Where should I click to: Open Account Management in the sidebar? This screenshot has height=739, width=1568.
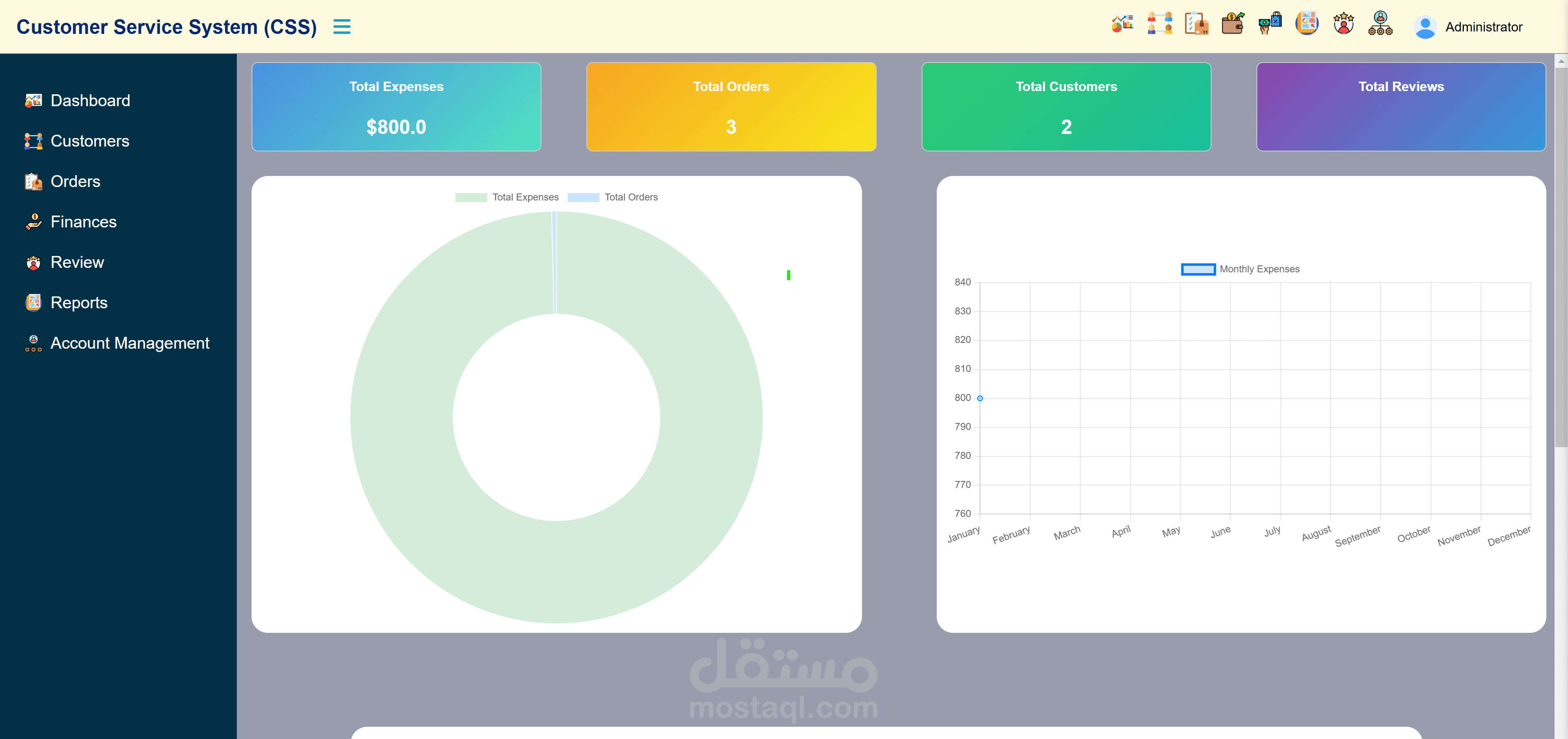point(130,343)
